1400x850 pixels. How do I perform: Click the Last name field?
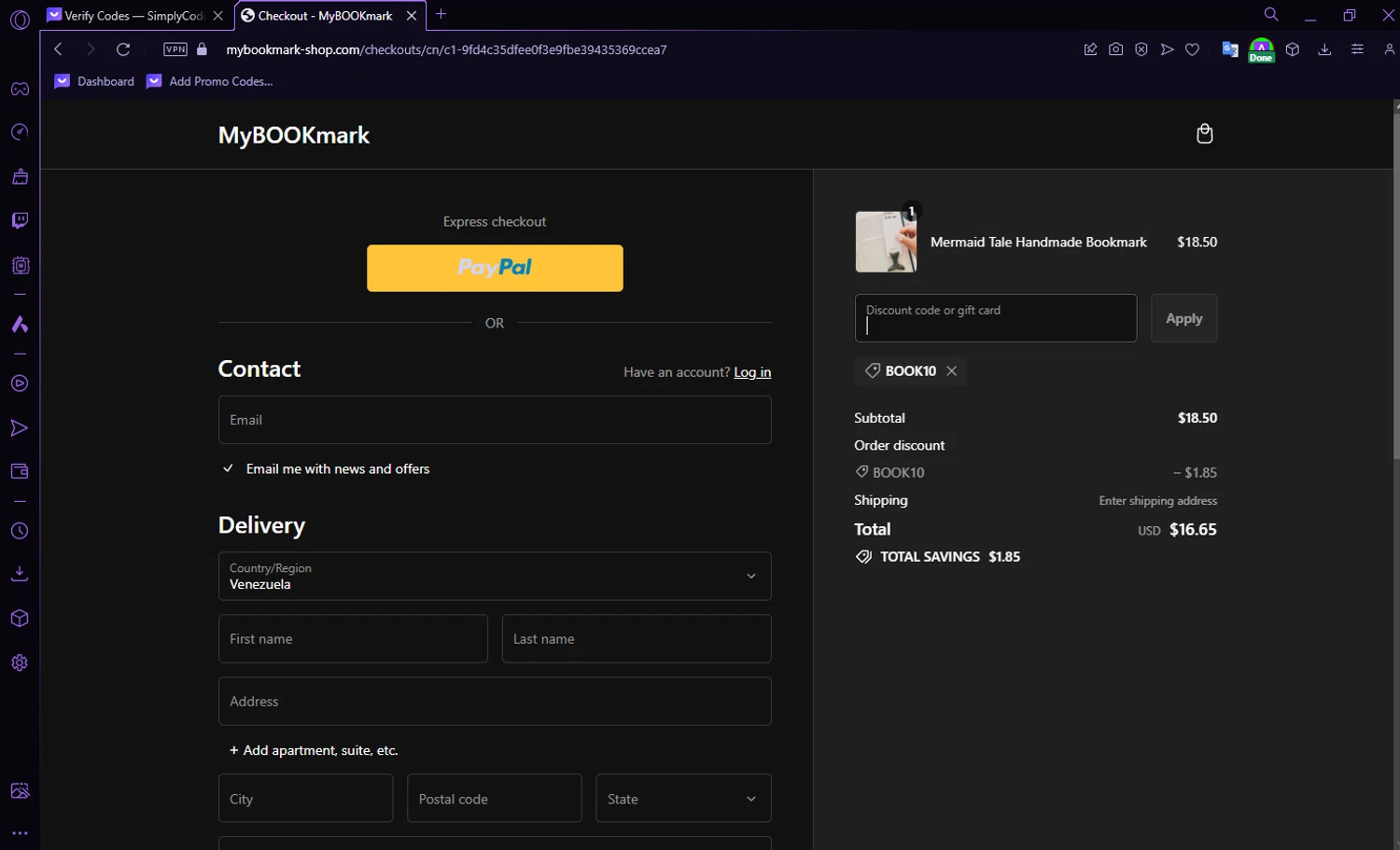coord(637,638)
